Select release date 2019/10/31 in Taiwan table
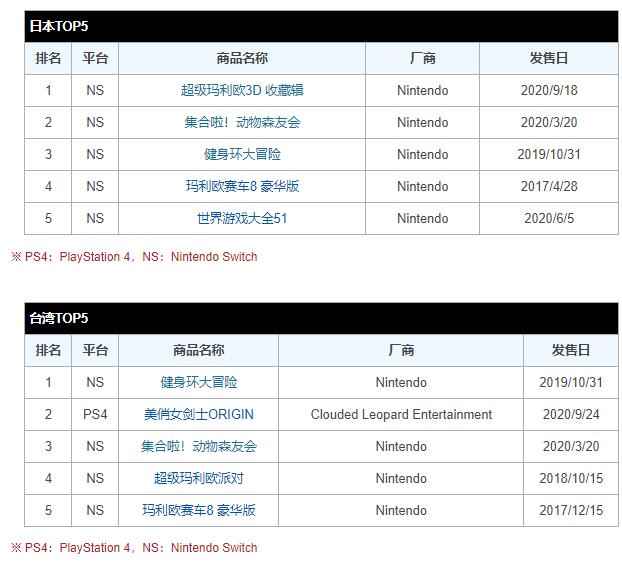The height and width of the screenshot is (565, 622). pos(571,382)
